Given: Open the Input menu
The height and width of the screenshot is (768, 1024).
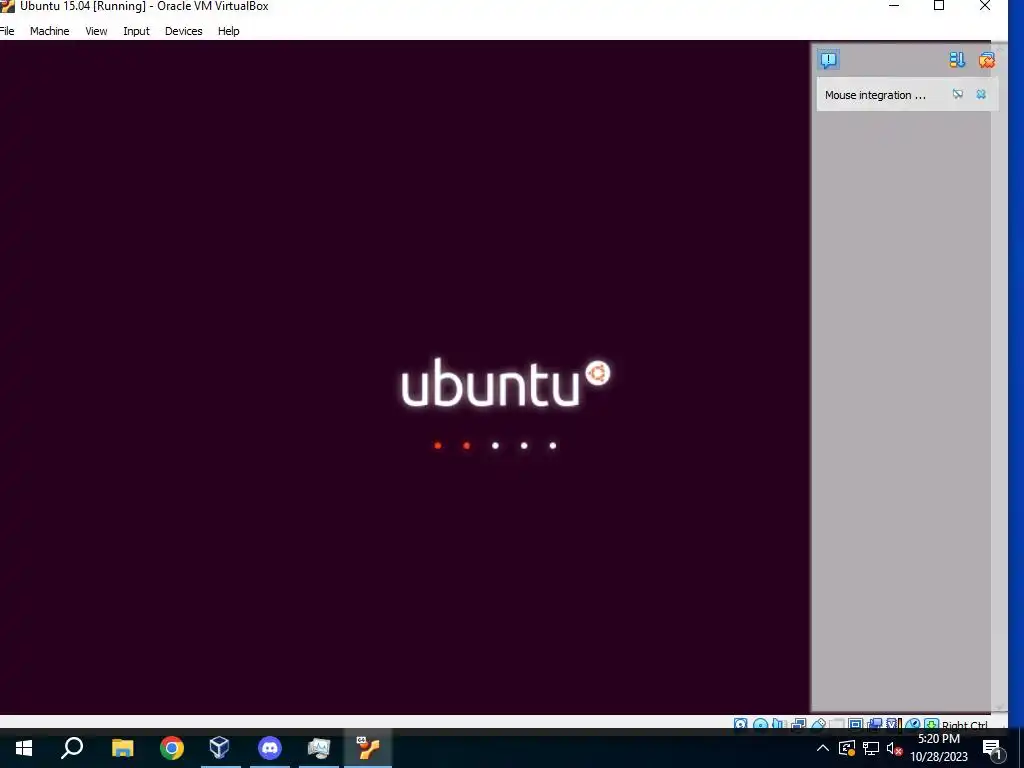Looking at the screenshot, I should pyautogui.click(x=136, y=31).
